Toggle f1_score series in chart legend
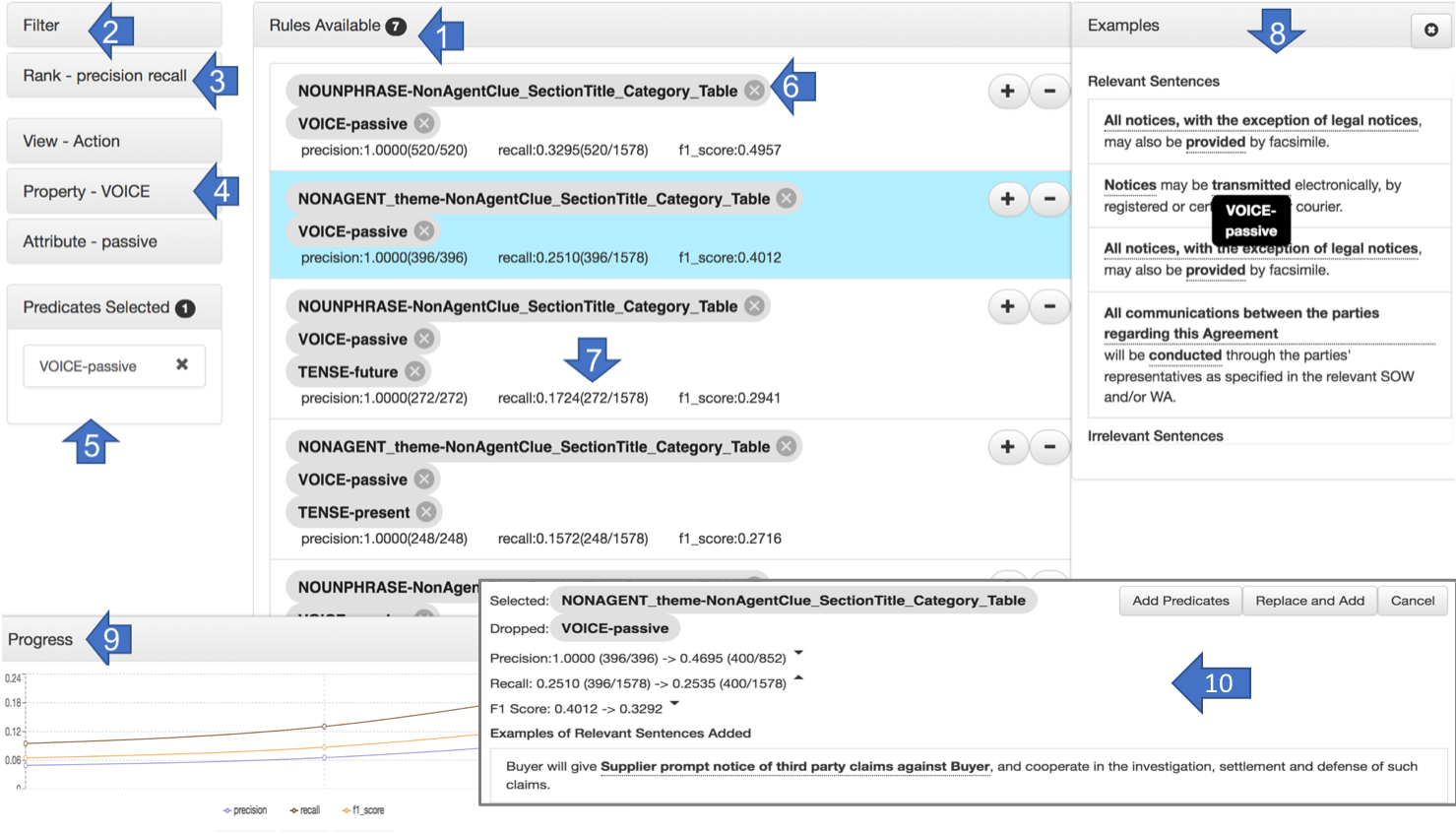This screenshot has height=834, width=1456. tap(364, 810)
